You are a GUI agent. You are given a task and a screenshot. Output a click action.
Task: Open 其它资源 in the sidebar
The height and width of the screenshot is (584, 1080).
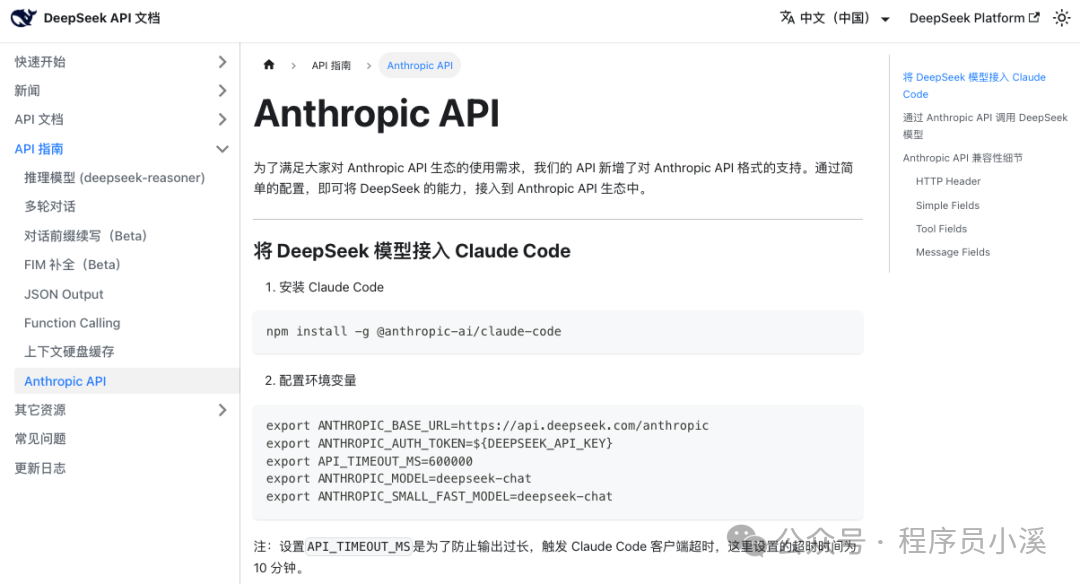(x=40, y=410)
